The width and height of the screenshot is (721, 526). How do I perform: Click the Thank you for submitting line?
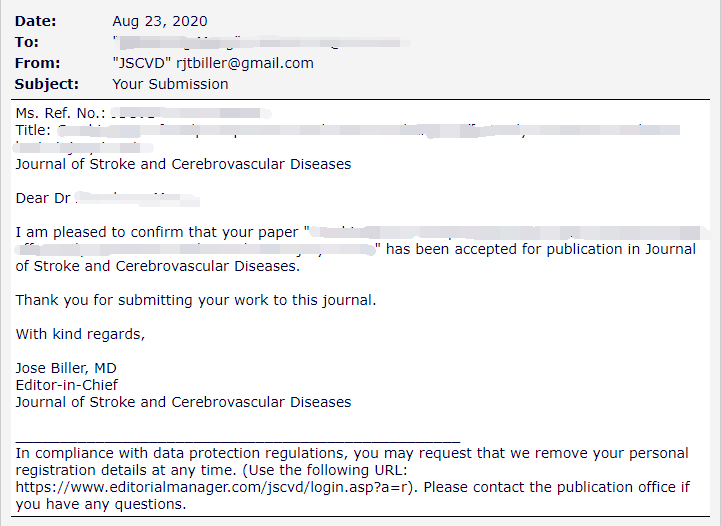coord(196,300)
